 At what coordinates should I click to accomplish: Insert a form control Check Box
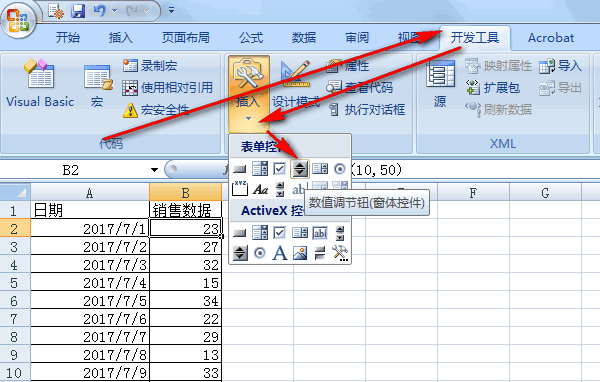tap(280, 169)
